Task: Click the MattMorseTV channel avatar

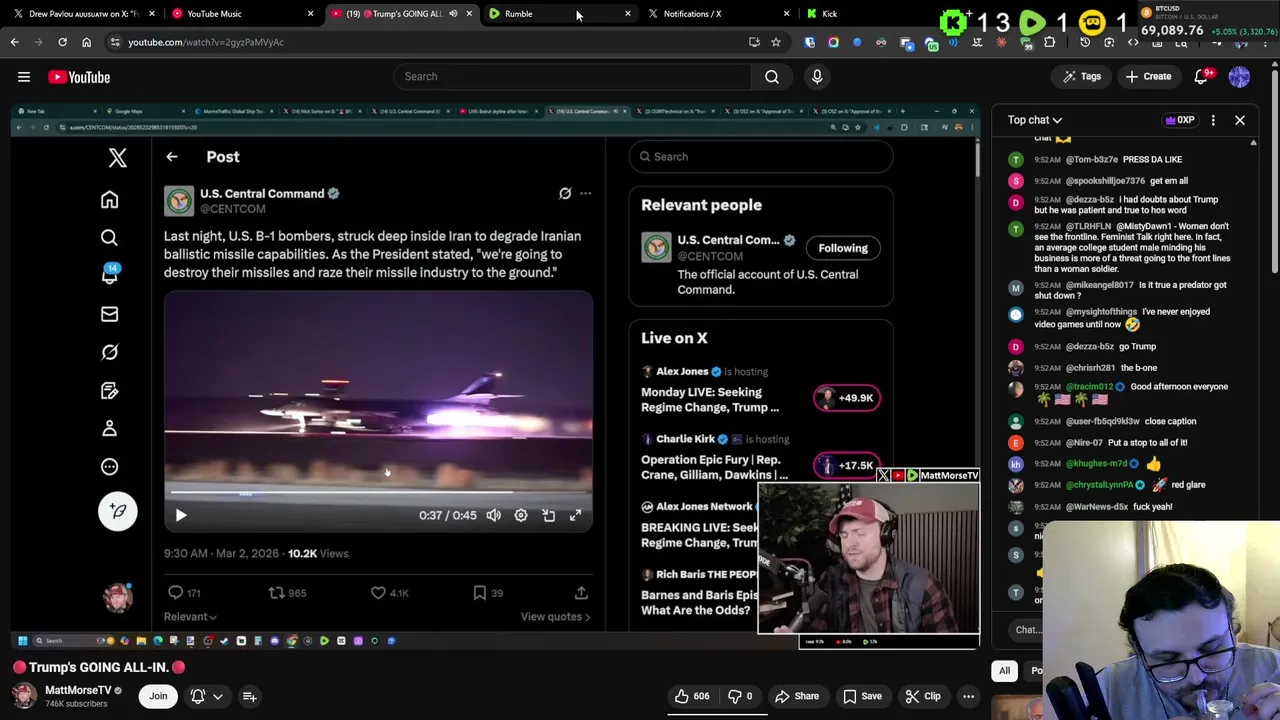Action: 24,696
